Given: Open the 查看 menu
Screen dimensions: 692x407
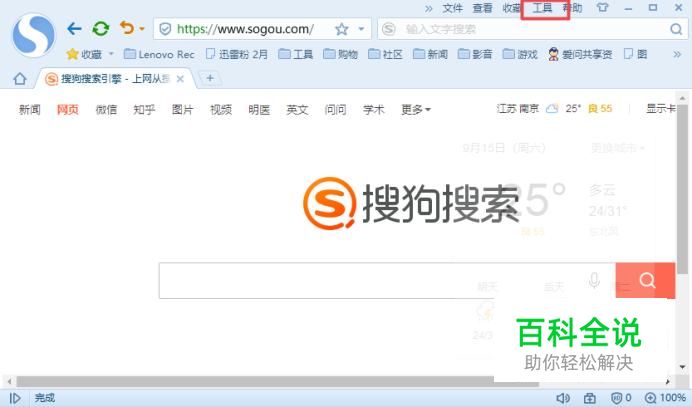Looking at the screenshot, I should (482, 8).
